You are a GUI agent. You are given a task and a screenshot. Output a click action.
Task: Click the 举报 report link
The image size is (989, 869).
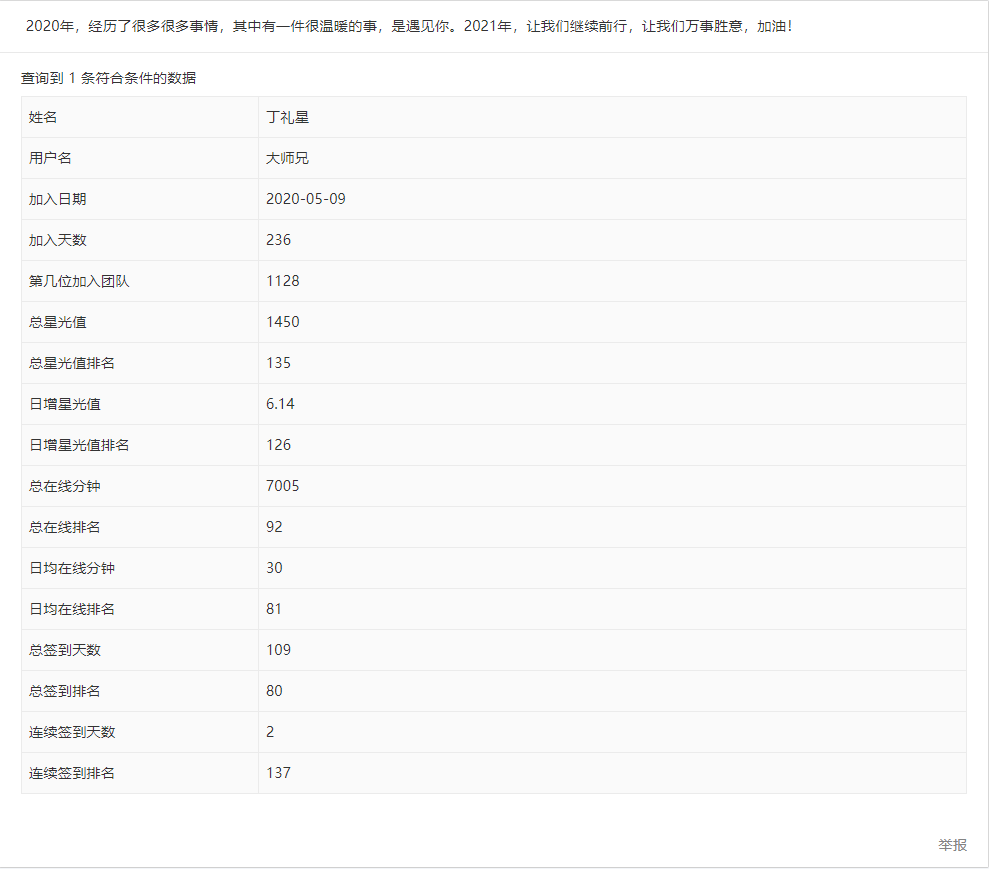[952, 844]
